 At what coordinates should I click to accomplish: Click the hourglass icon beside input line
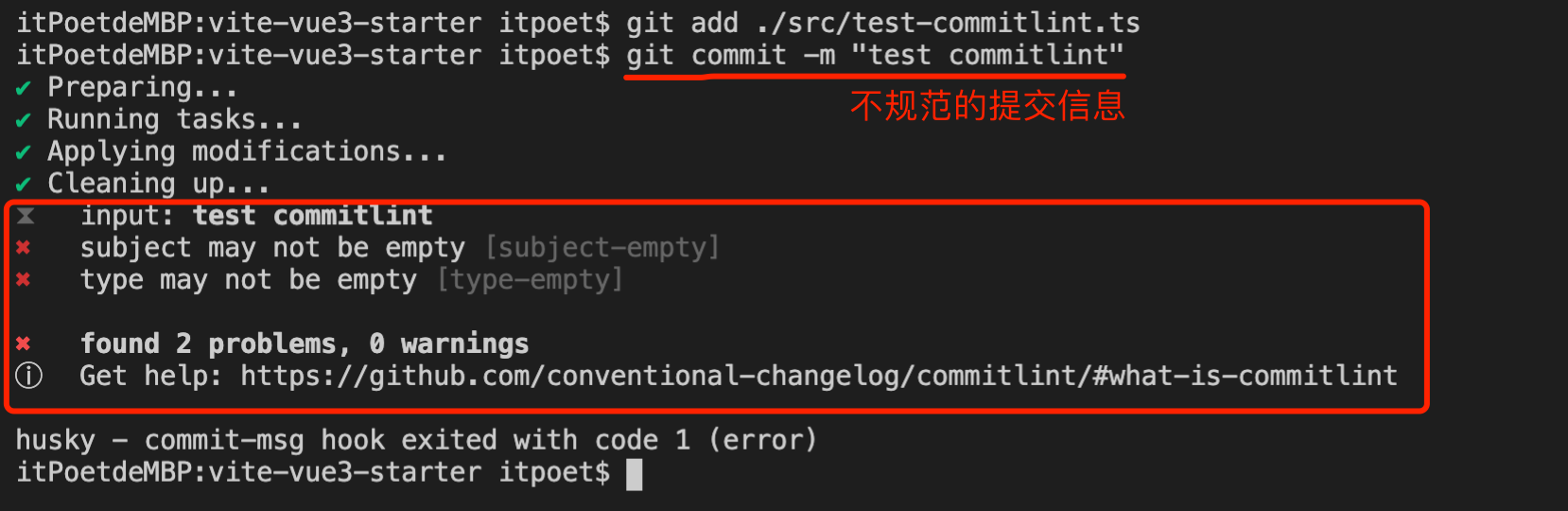tap(26, 217)
